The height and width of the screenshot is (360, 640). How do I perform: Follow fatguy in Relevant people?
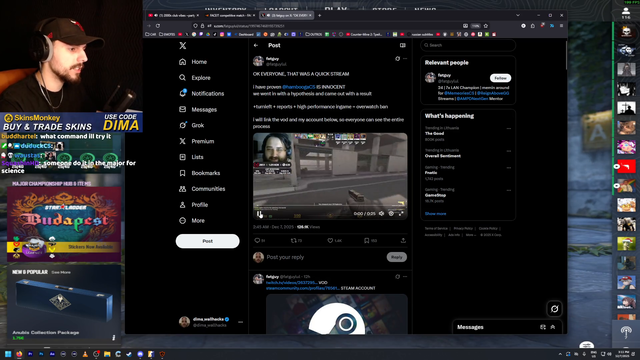pos(500,78)
